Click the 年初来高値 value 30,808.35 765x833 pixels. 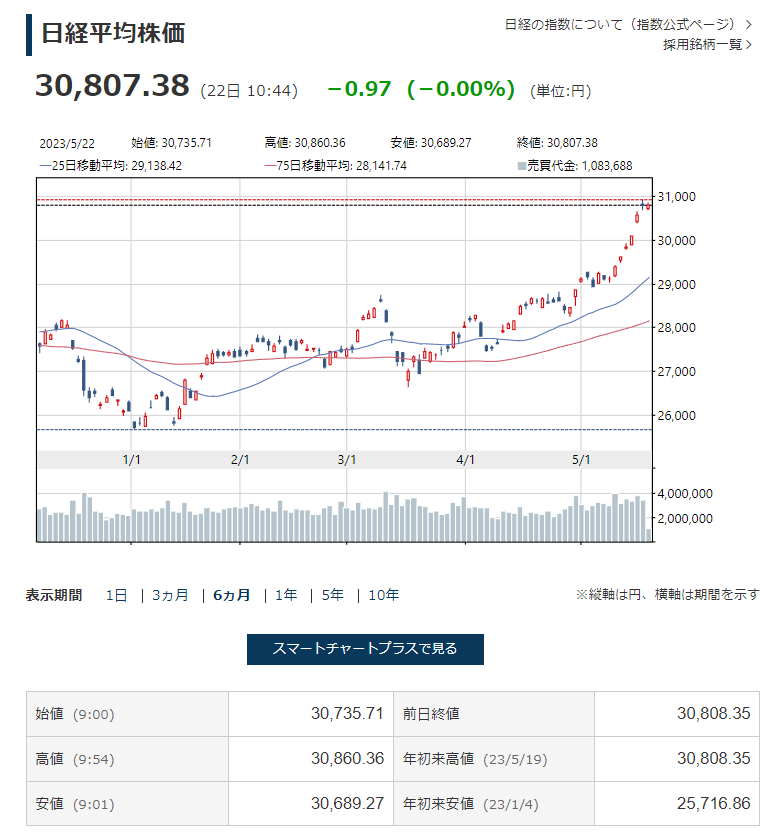713,759
